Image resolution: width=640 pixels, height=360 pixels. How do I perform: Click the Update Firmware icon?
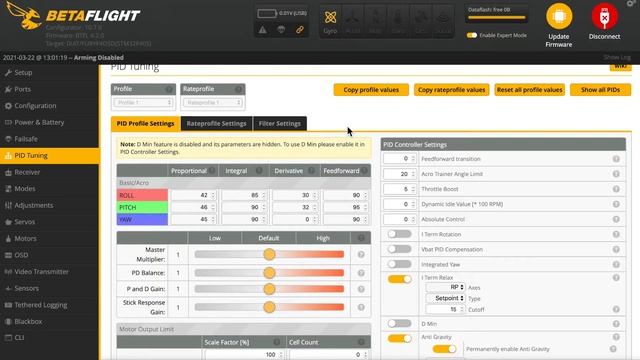click(559, 16)
